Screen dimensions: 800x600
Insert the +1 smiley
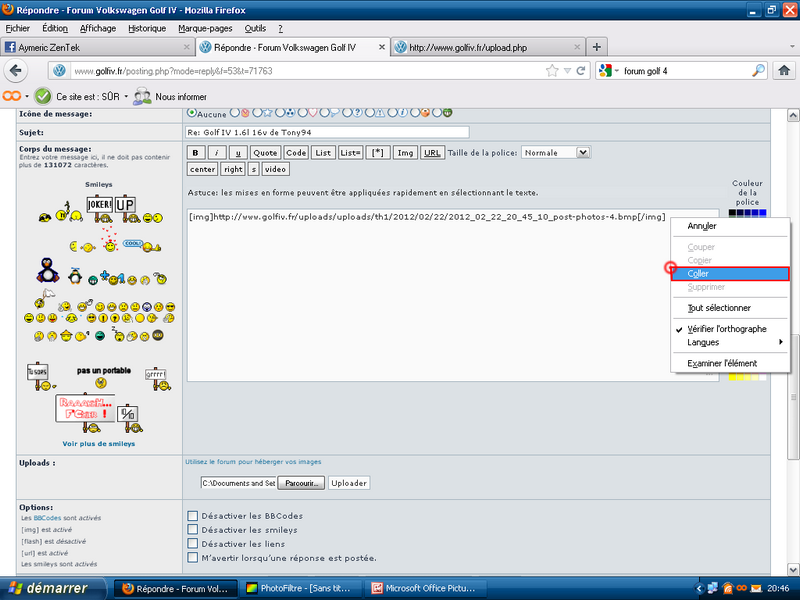coord(113,278)
